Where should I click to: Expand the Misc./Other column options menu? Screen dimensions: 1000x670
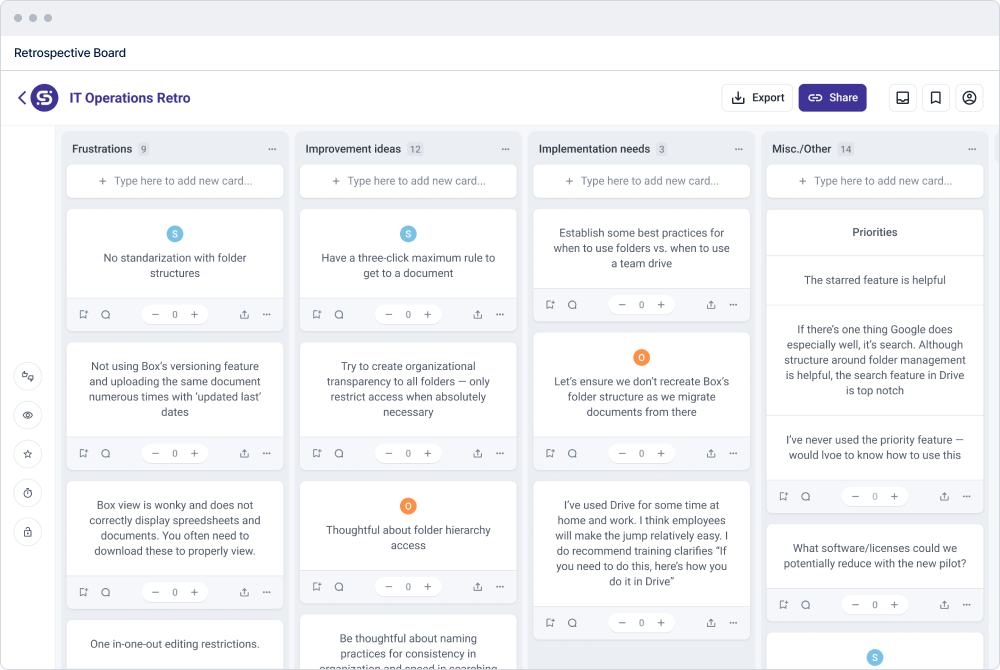tap(972, 149)
